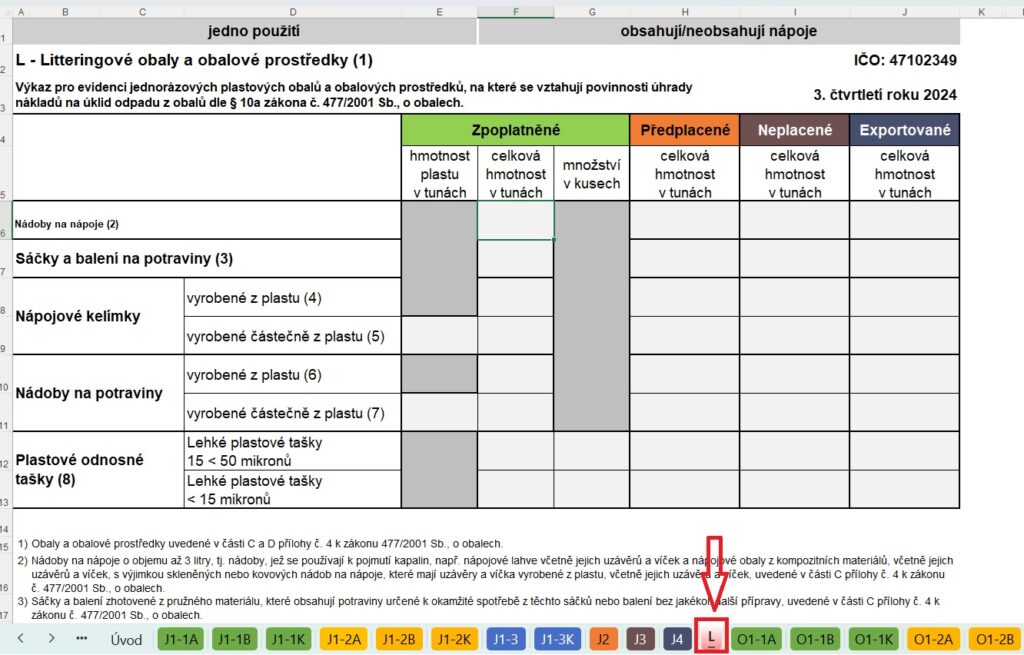Screen dimensions: 1024x655
Task: Click the green Zpoplatněné header cell
Action: [x=515, y=130]
